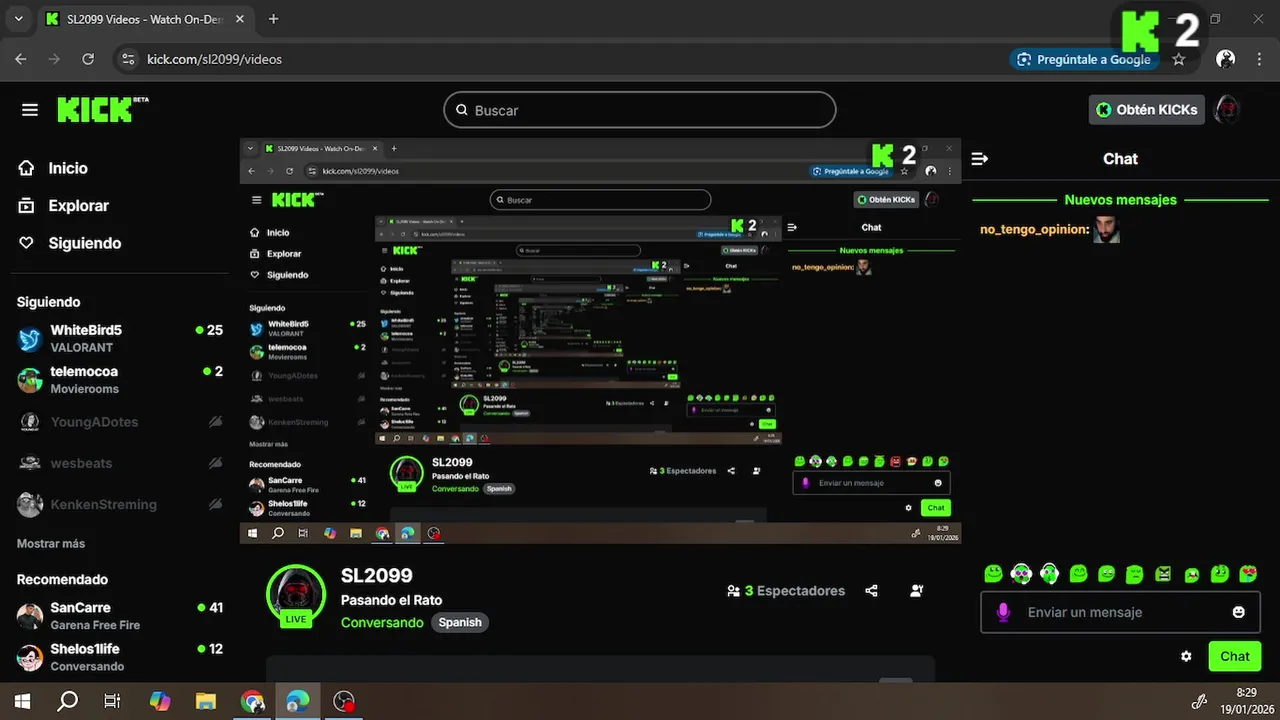Open Task View on the taskbar
The width and height of the screenshot is (1280, 720).
(113, 701)
